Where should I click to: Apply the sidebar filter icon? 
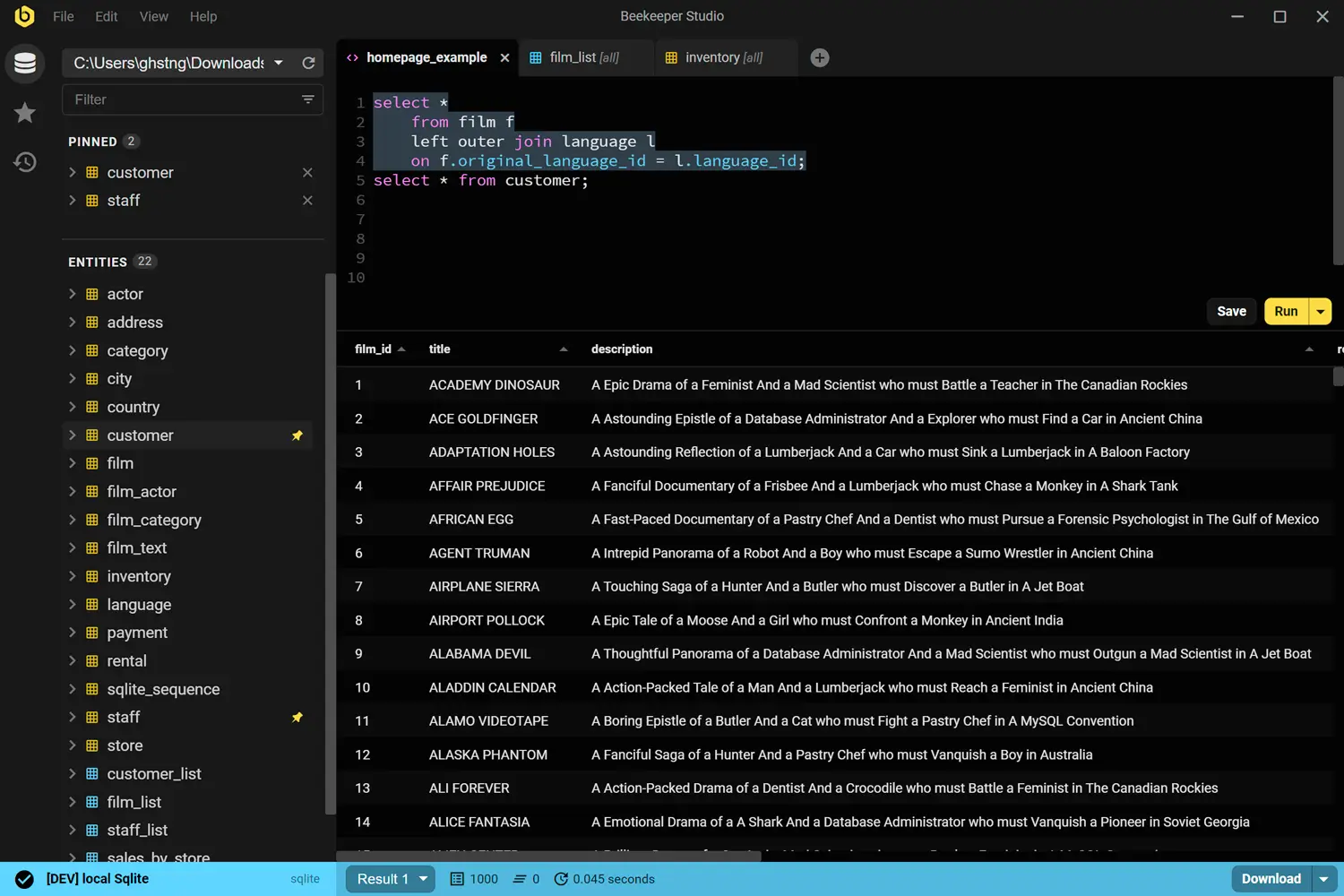coord(308,99)
